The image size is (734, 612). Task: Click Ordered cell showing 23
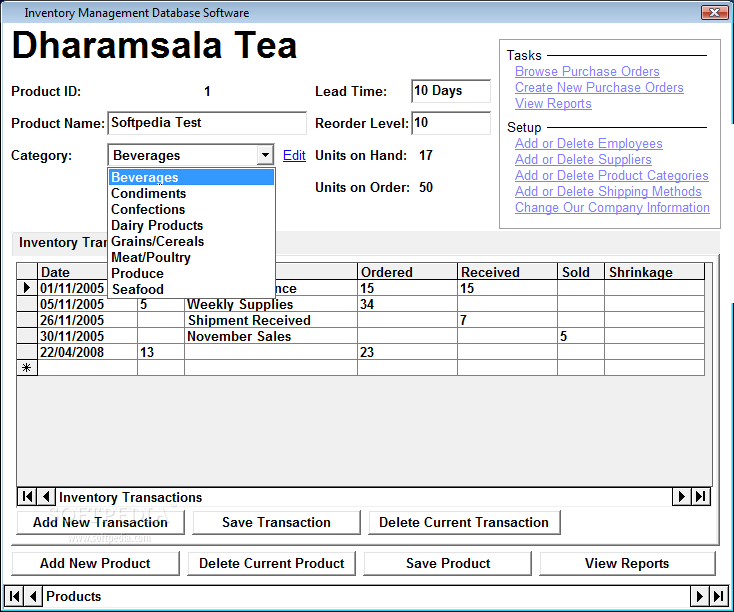click(x=407, y=352)
